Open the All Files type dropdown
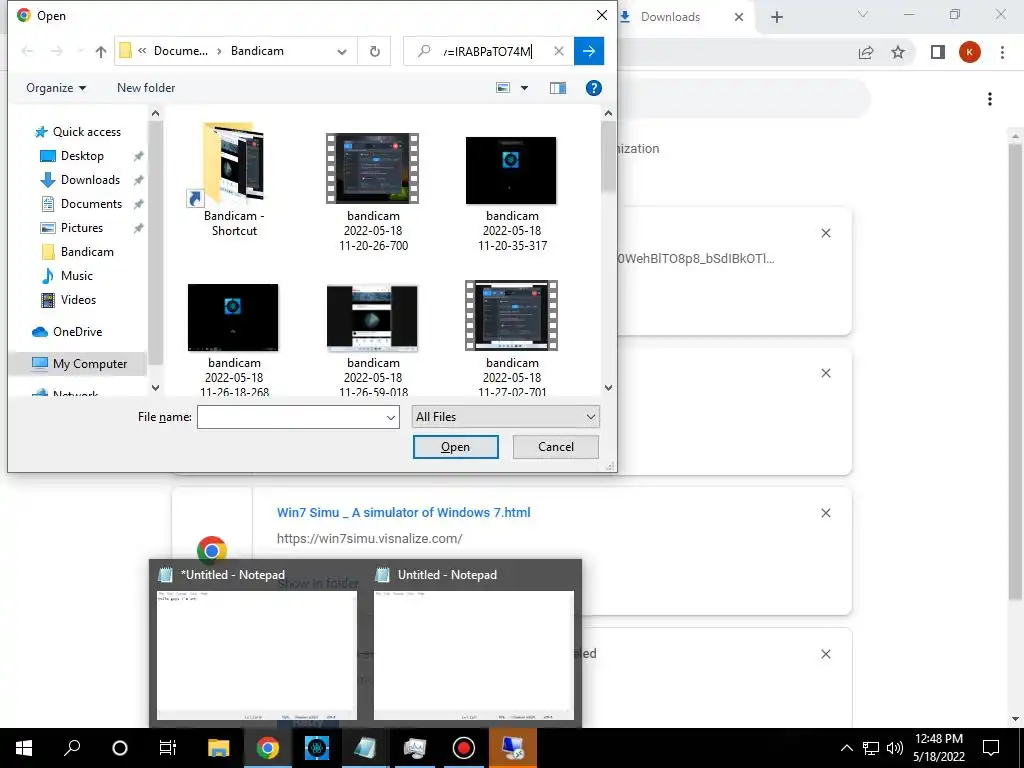The width and height of the screenshot is (1024, 768). [505, 417]
